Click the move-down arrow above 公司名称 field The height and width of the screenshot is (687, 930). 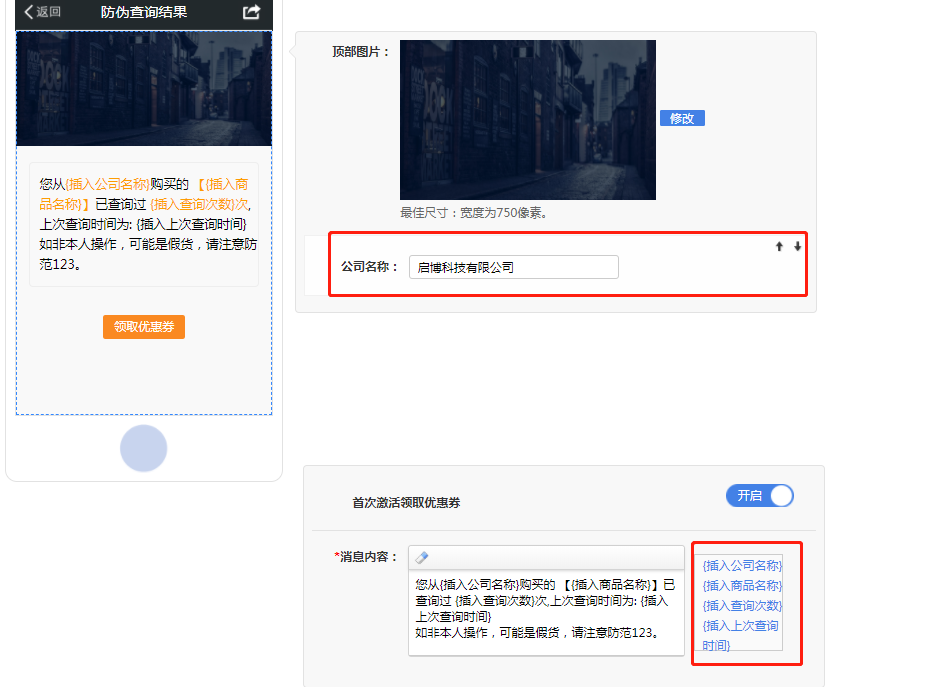pyautogui.click(x=797, y=246)
